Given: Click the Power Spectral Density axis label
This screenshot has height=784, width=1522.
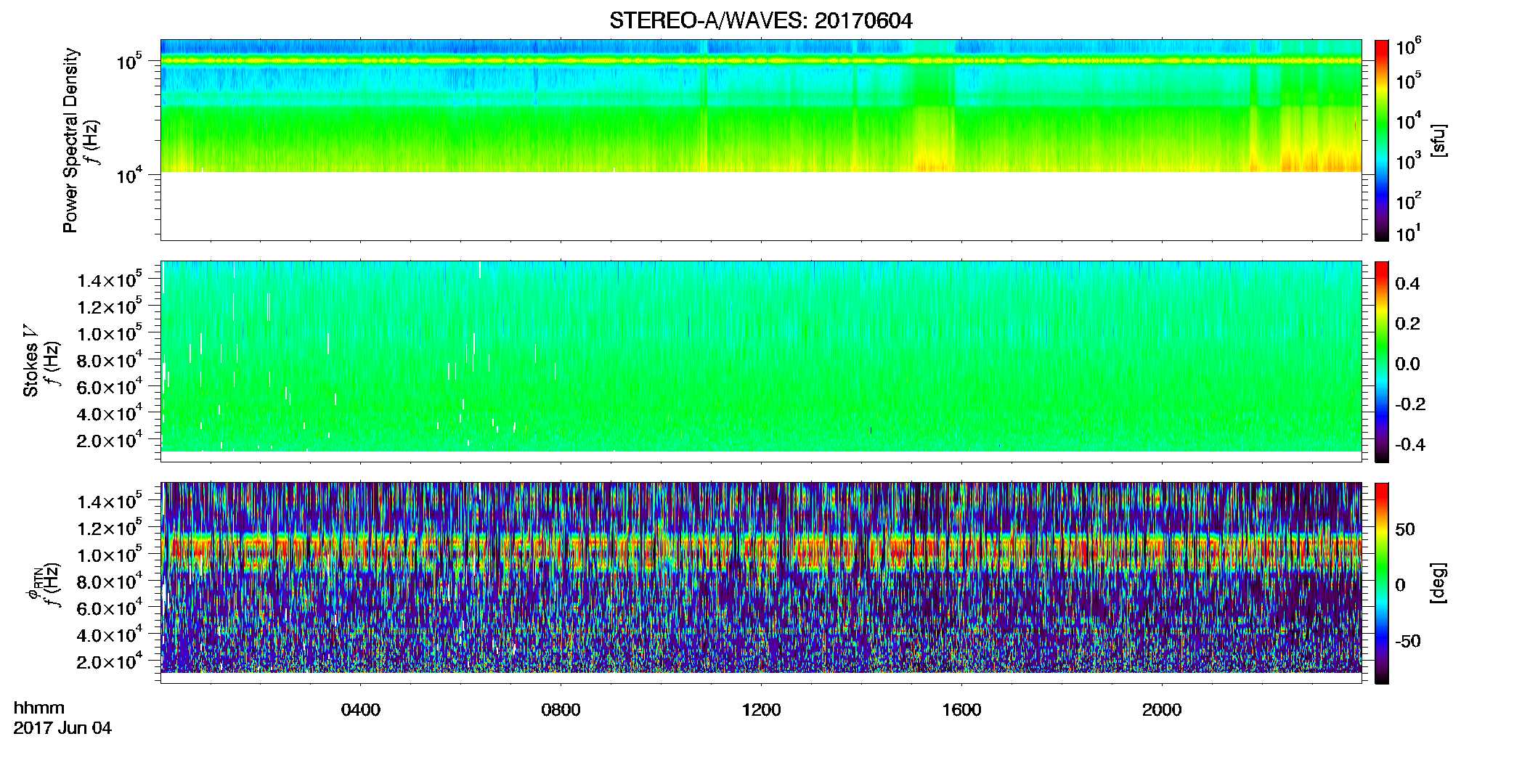Looking at the screenshot, I should click(70, 140).
